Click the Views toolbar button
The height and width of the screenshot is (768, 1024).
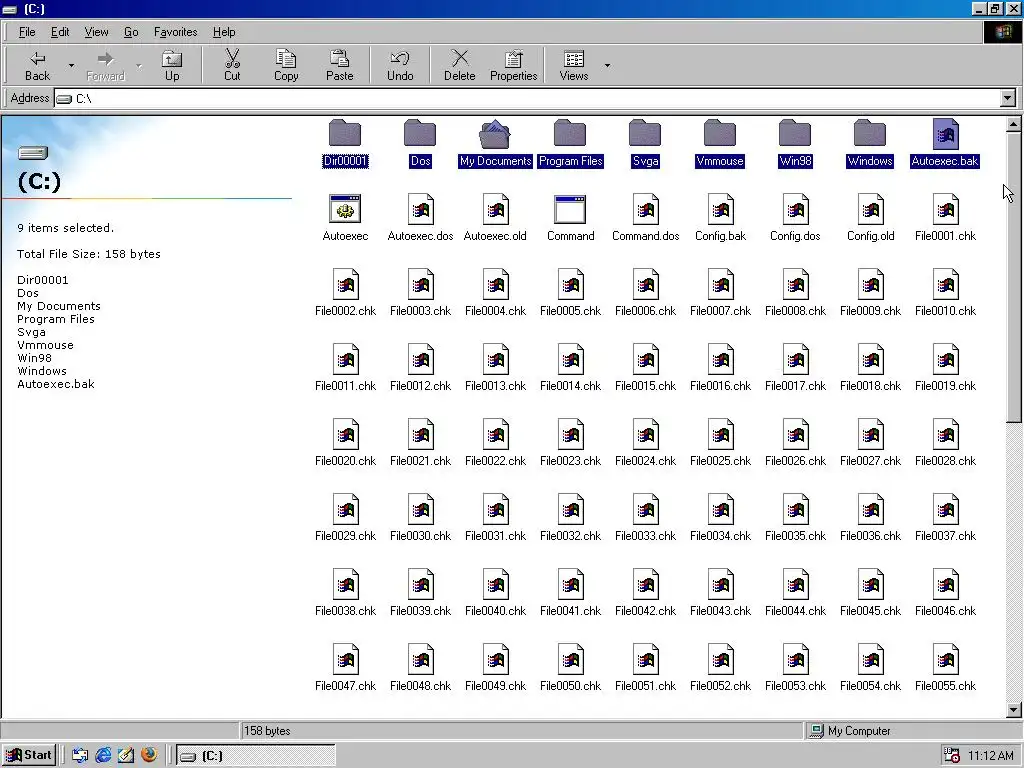[574, 65]
